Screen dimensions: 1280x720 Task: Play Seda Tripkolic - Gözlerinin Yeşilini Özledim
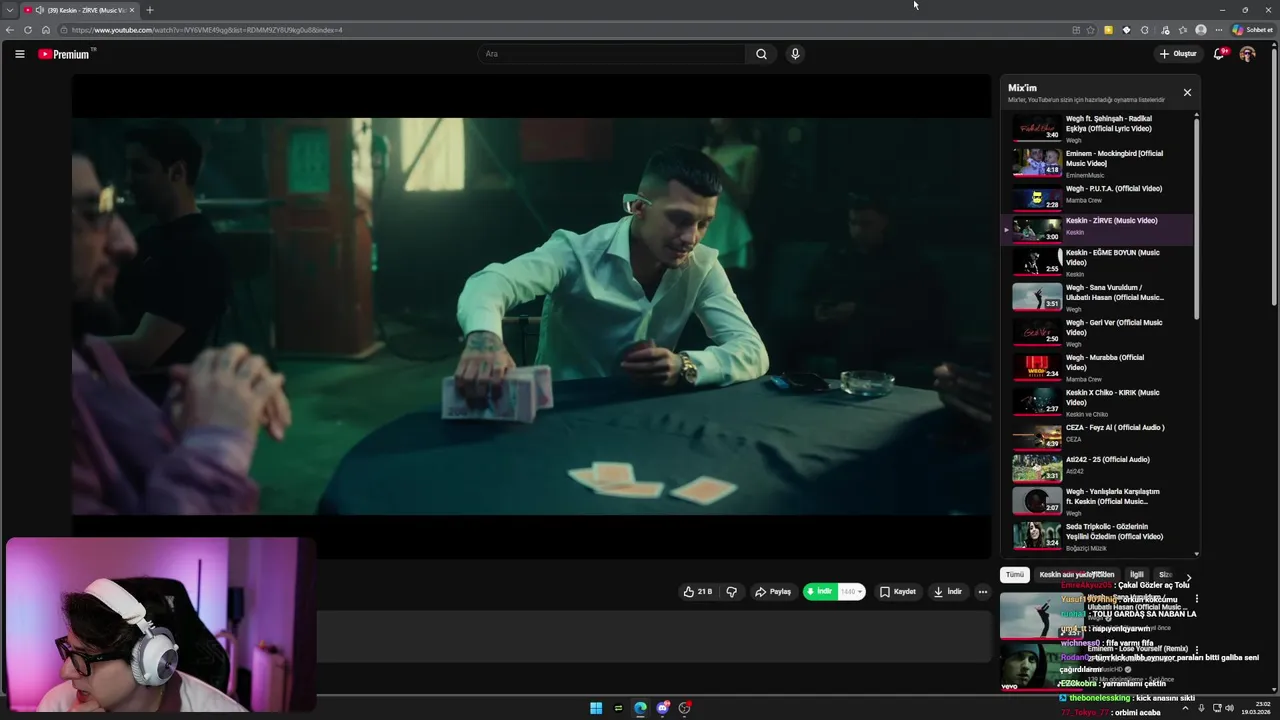1097,536
